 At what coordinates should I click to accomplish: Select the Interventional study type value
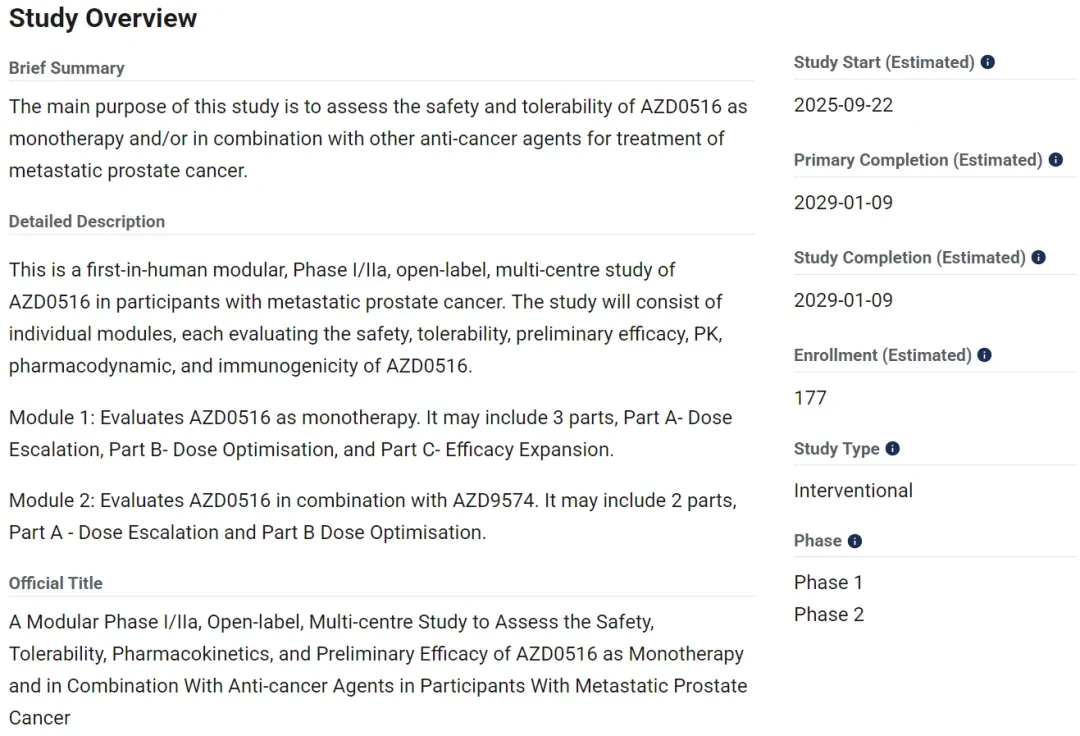(853, 490)
